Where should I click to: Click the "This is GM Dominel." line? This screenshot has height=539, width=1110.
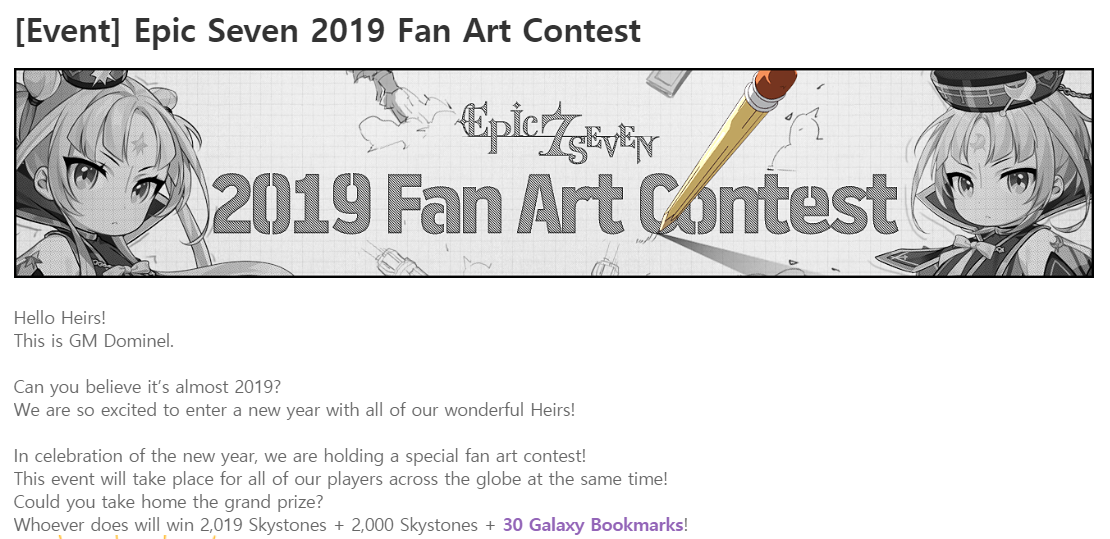pyautogui.click(x=94, y=341)
